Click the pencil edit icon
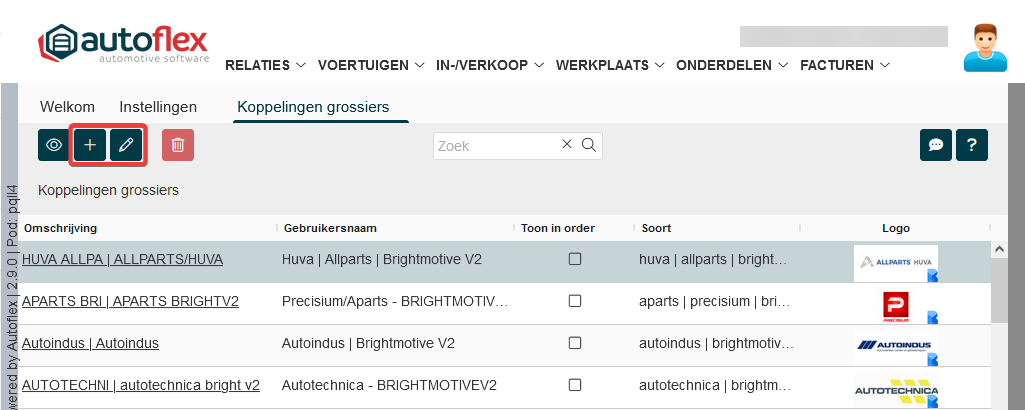Screen dimensions: 1025x410 126,145
